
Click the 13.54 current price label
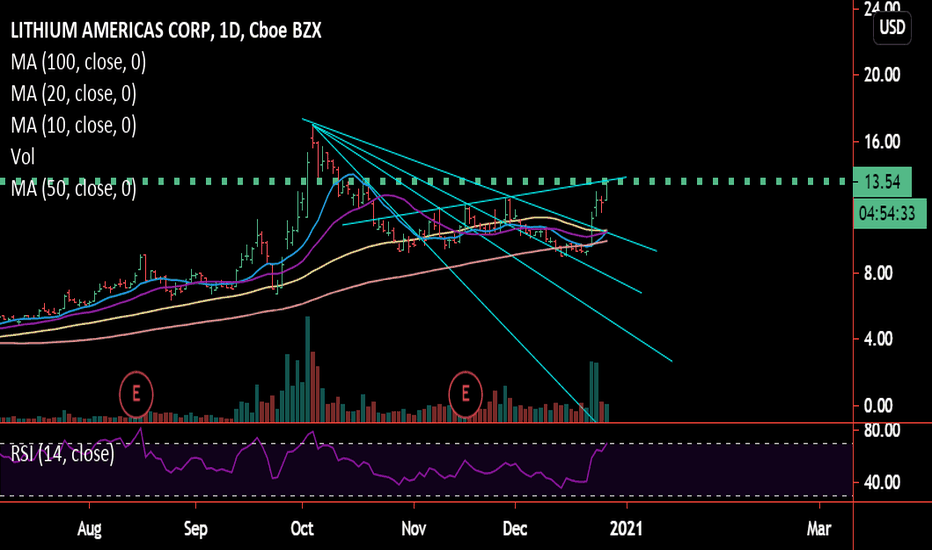pos(882,181)
